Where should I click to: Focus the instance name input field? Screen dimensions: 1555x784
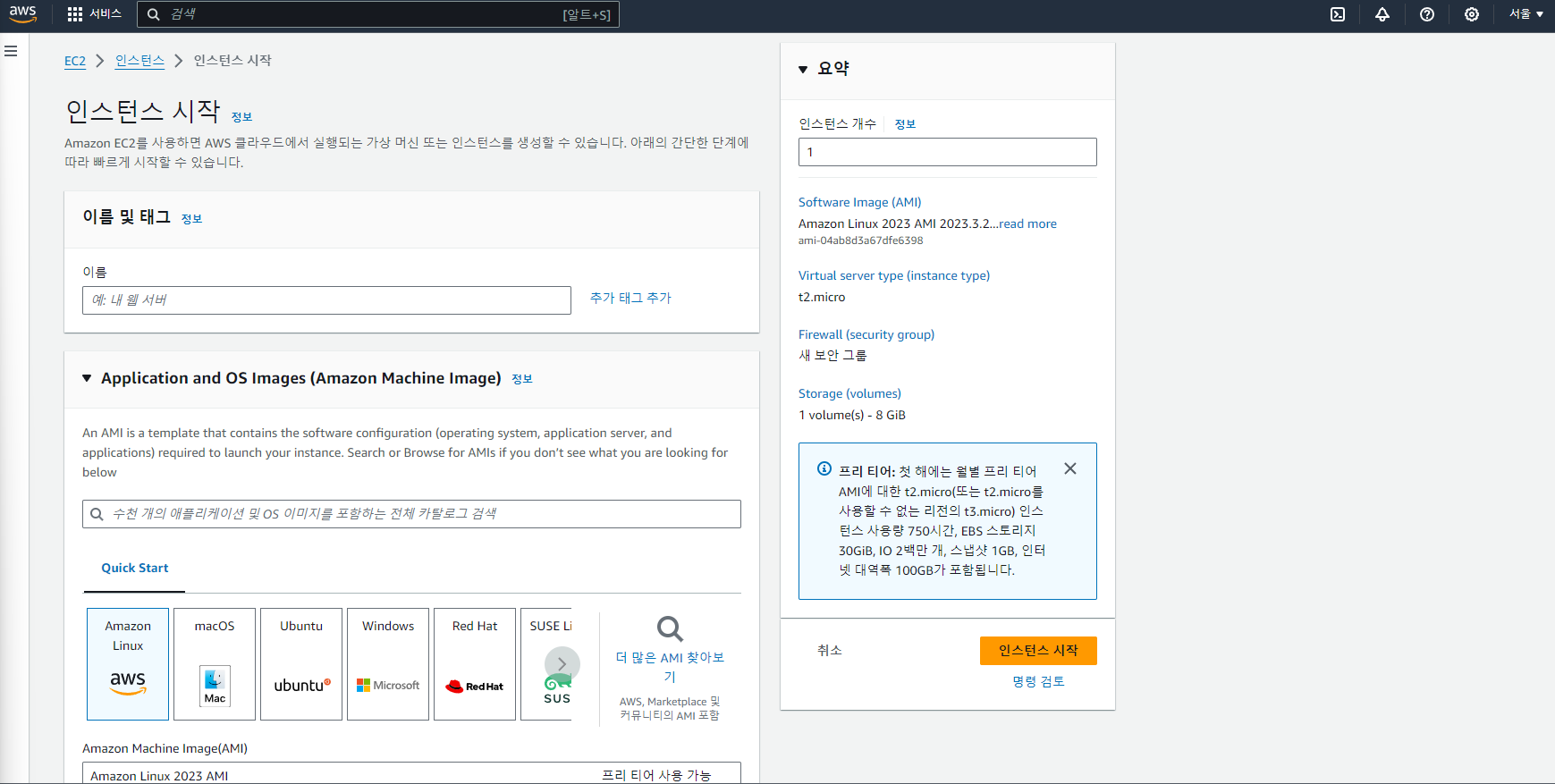tap(326, 300)
